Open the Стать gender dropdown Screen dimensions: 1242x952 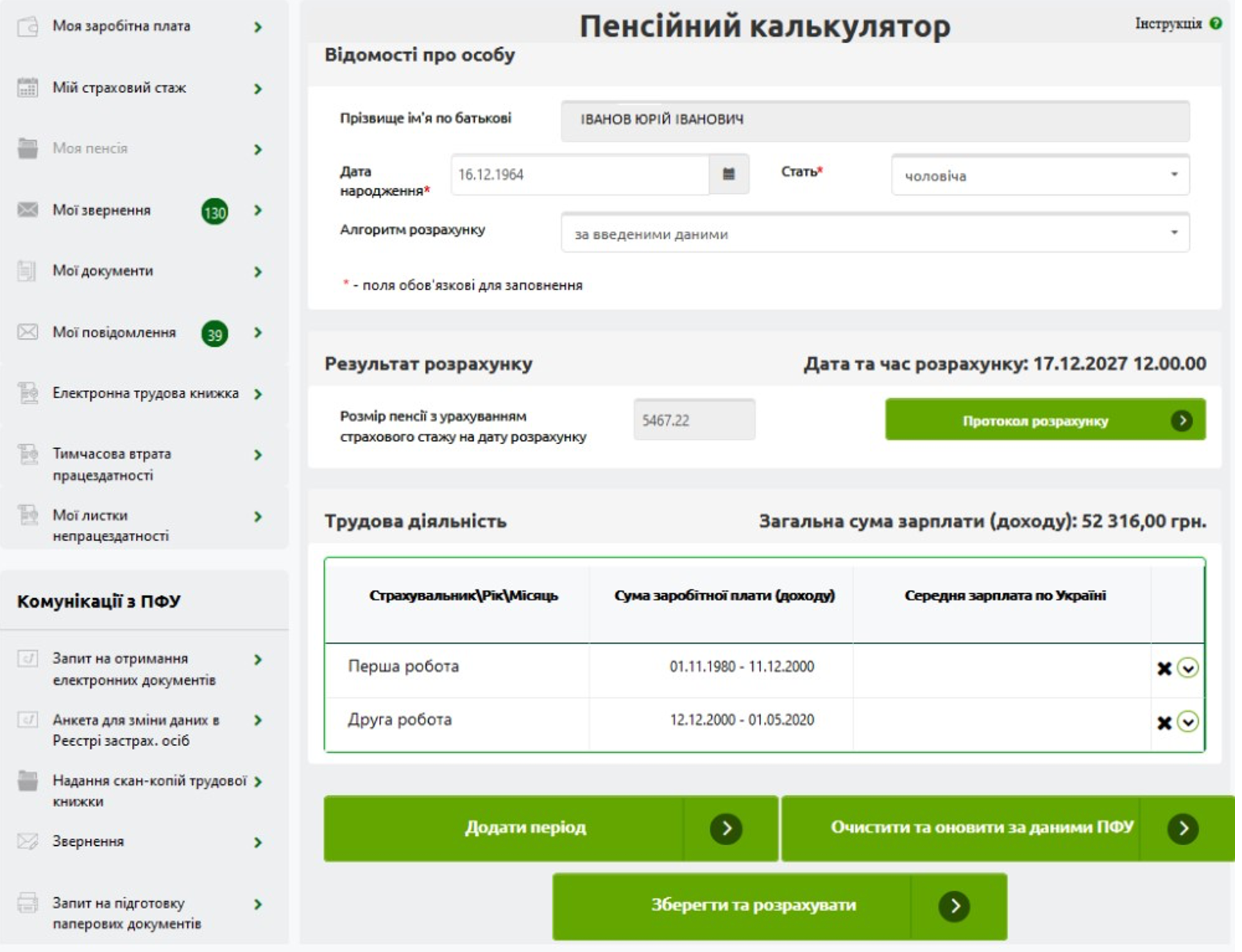click(x=1039, y=175)
